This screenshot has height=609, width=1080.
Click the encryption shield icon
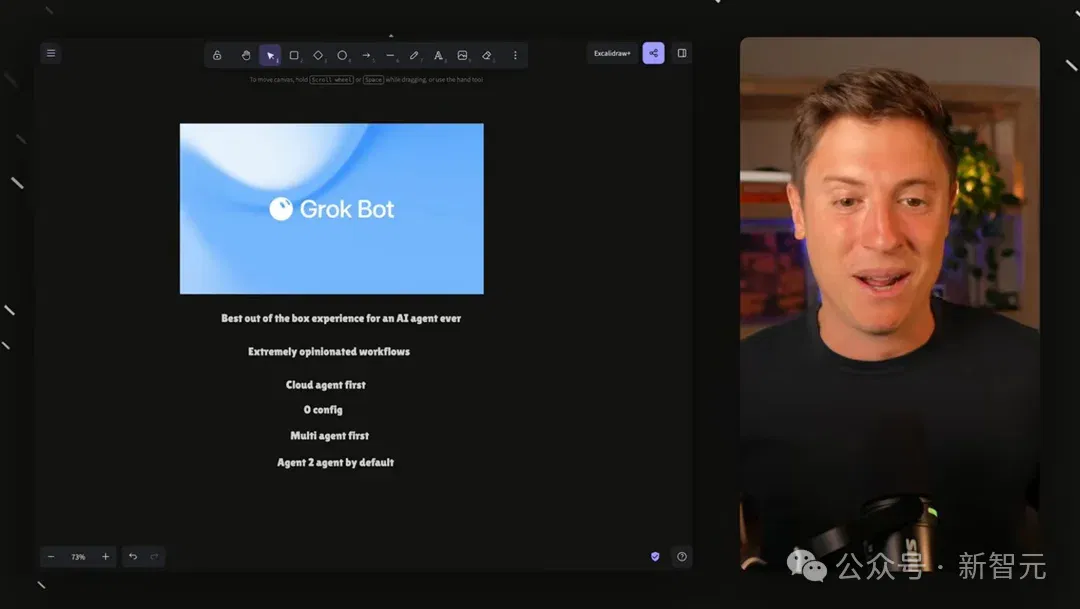655,557
